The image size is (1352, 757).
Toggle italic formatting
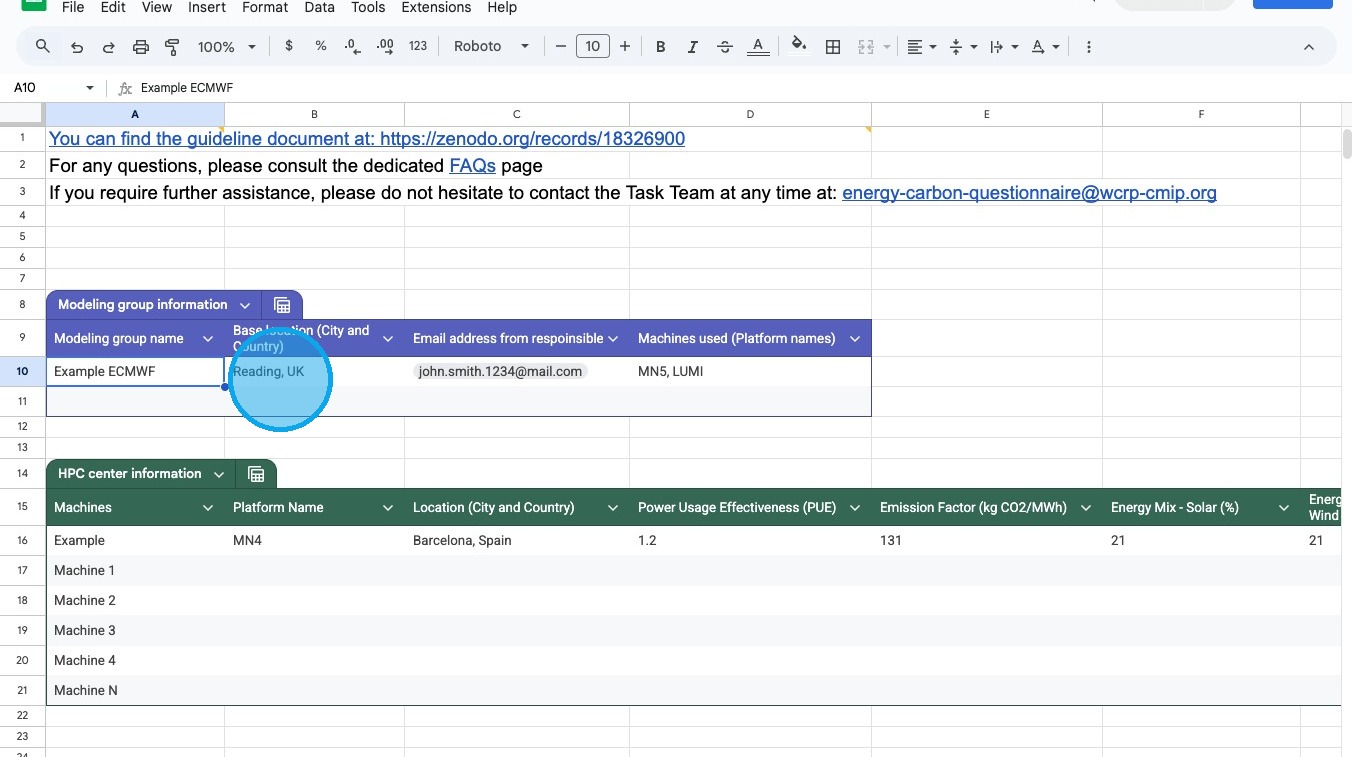tap(692, 47)
